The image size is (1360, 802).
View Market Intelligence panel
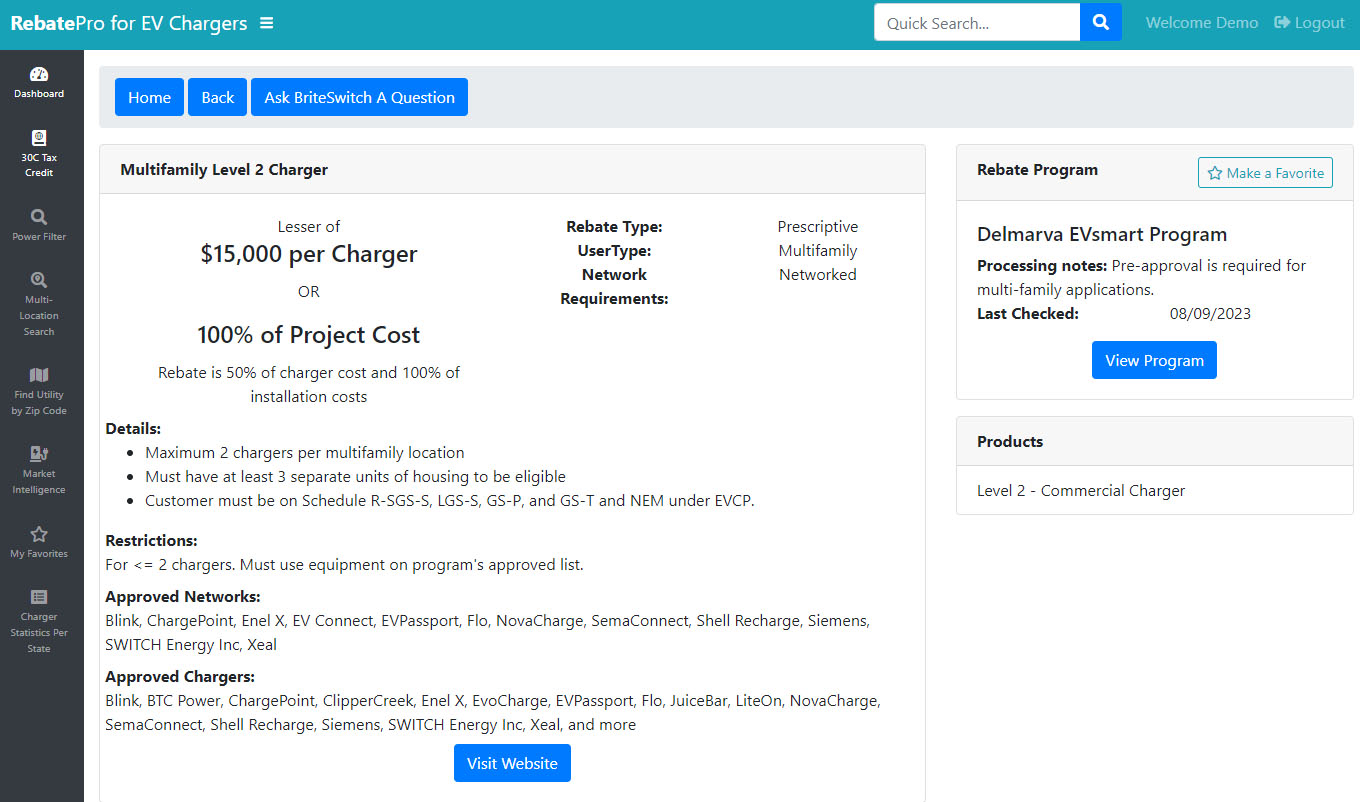point(39,467)
